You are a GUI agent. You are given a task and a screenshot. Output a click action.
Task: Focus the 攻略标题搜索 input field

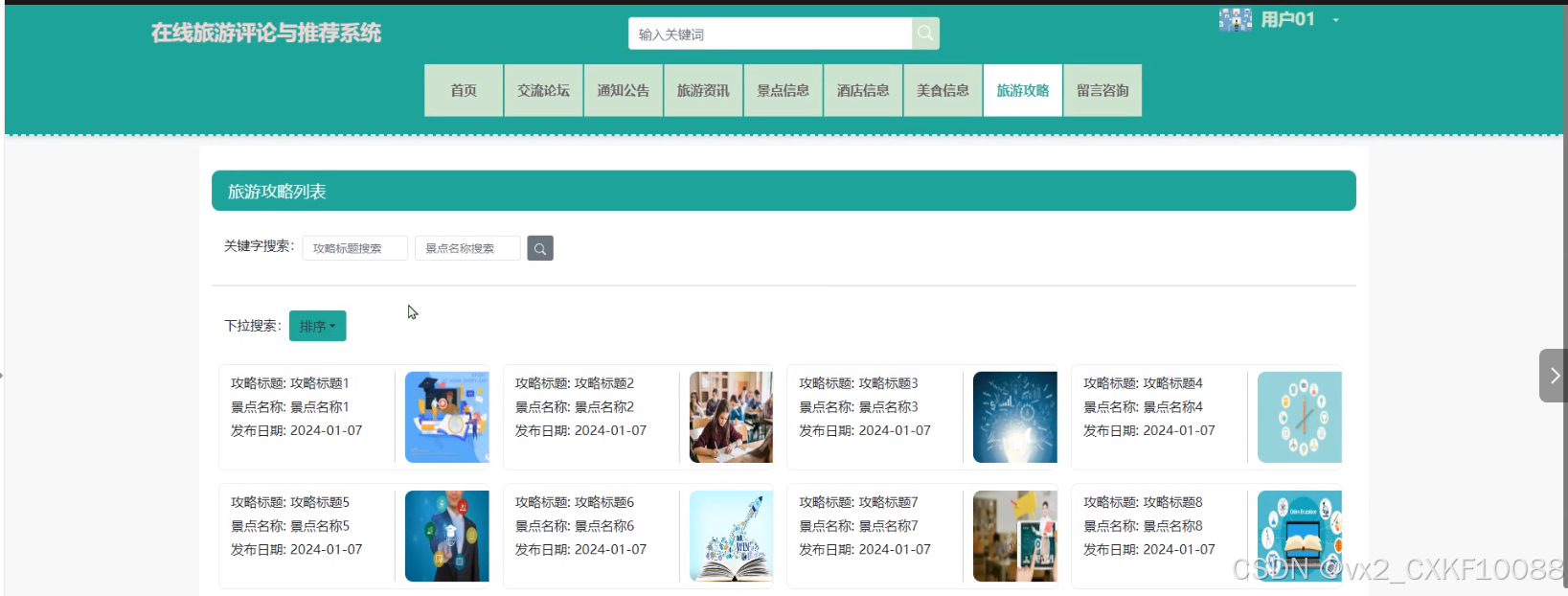click(355, 248)
